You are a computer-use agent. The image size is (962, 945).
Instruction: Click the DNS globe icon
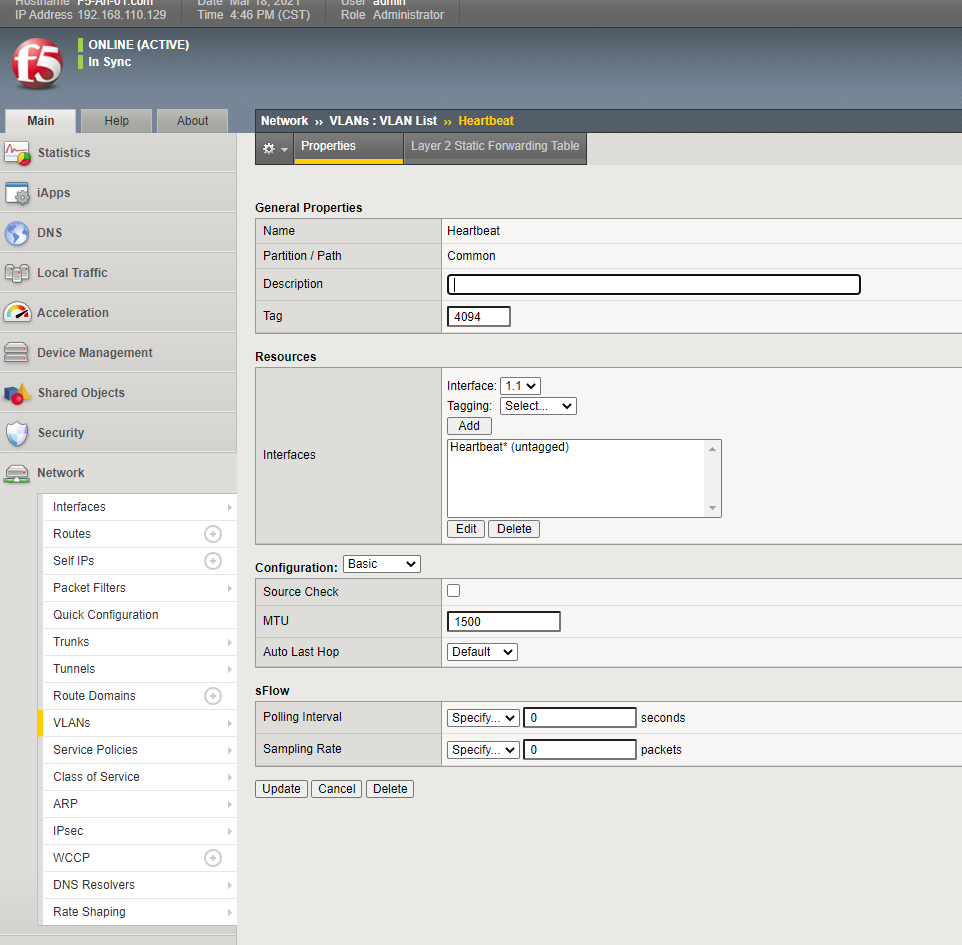(x=17, y=233)
